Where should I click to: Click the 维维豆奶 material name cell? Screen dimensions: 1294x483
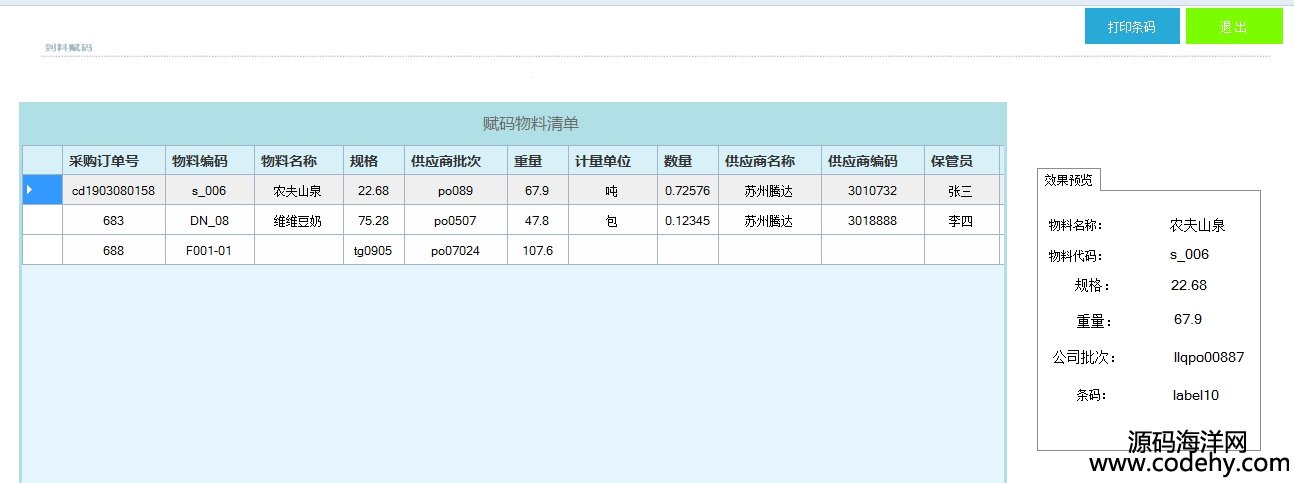[x=298, y=221]
